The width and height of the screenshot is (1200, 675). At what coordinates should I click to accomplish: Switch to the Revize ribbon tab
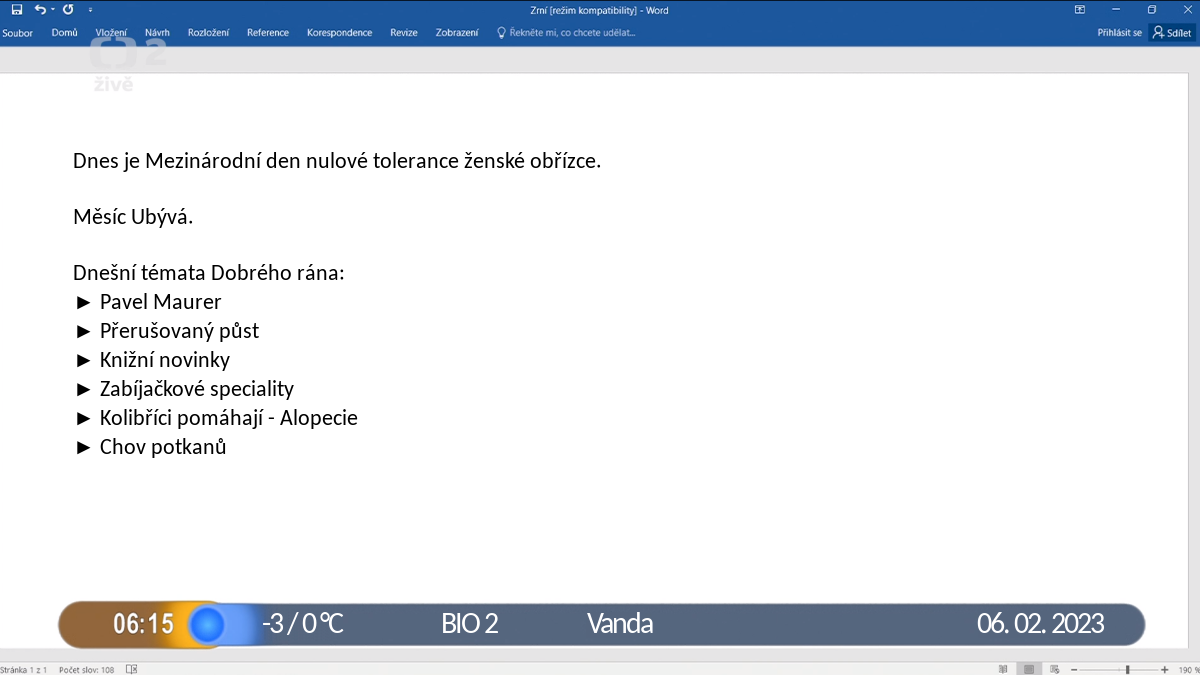coord(404,33)
